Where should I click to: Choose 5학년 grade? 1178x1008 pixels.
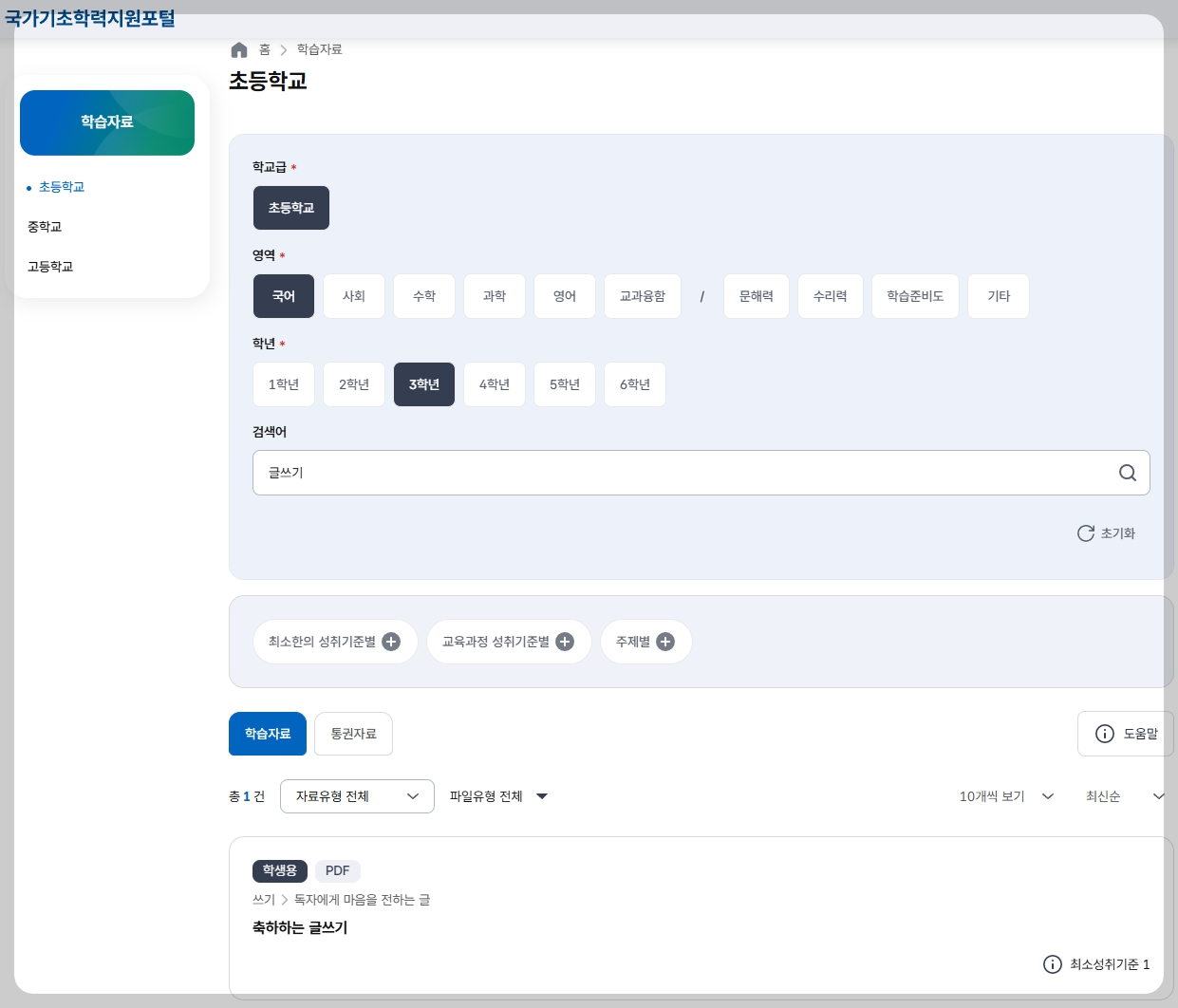(x=565, y=384)
